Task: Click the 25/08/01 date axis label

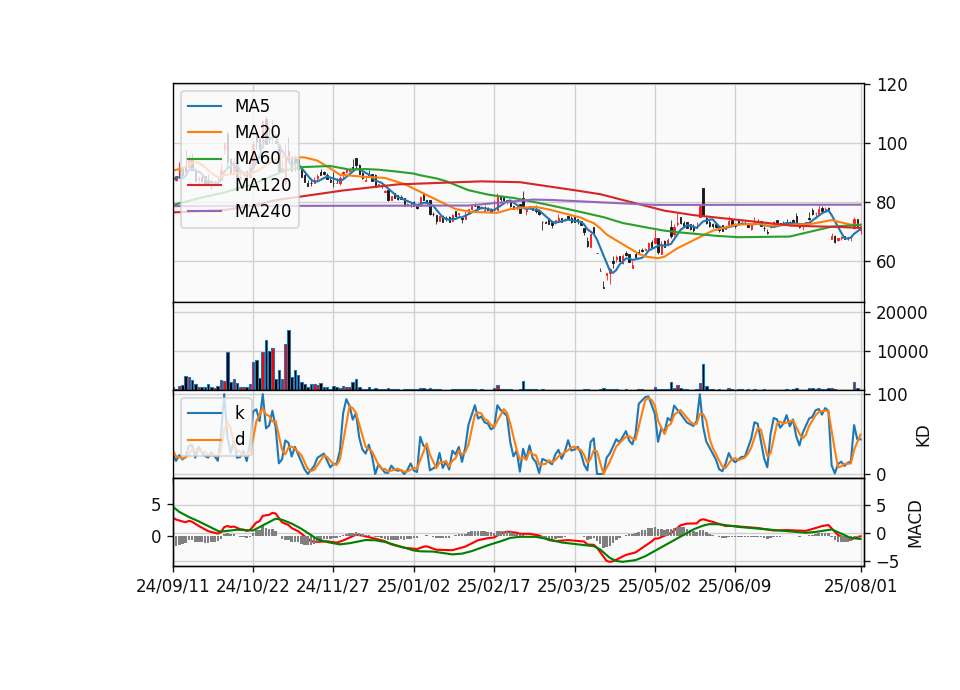Action: pyautogui.click(x=860, y=586)
